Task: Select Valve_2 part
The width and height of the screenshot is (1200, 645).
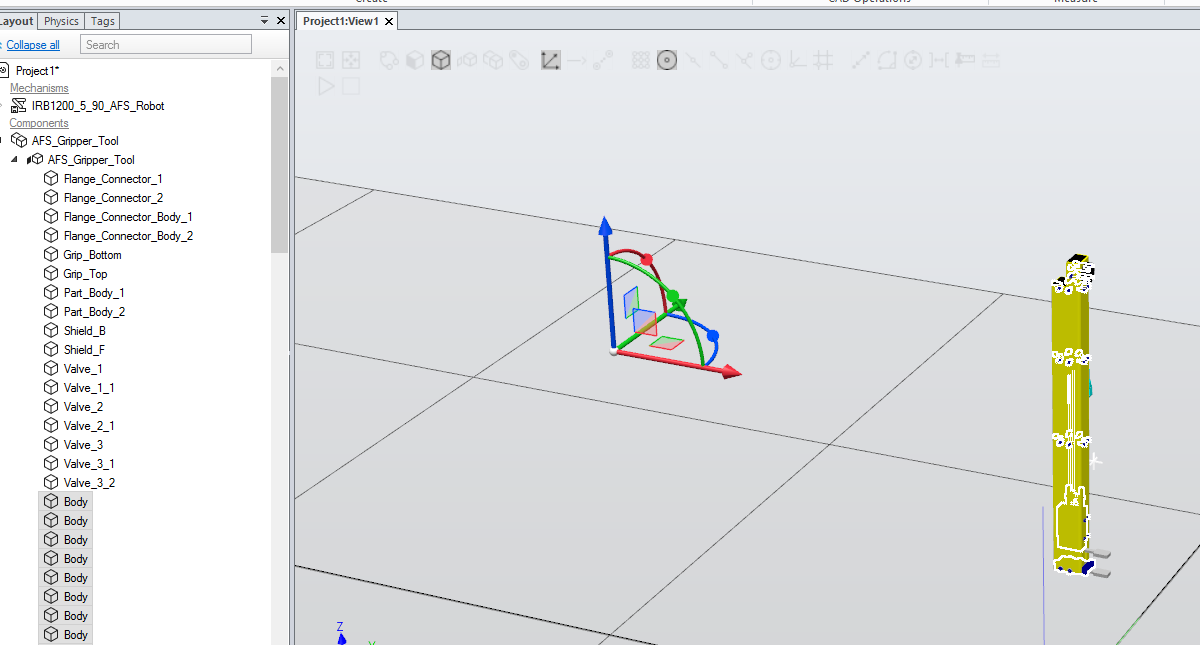Action: [83, 407]
